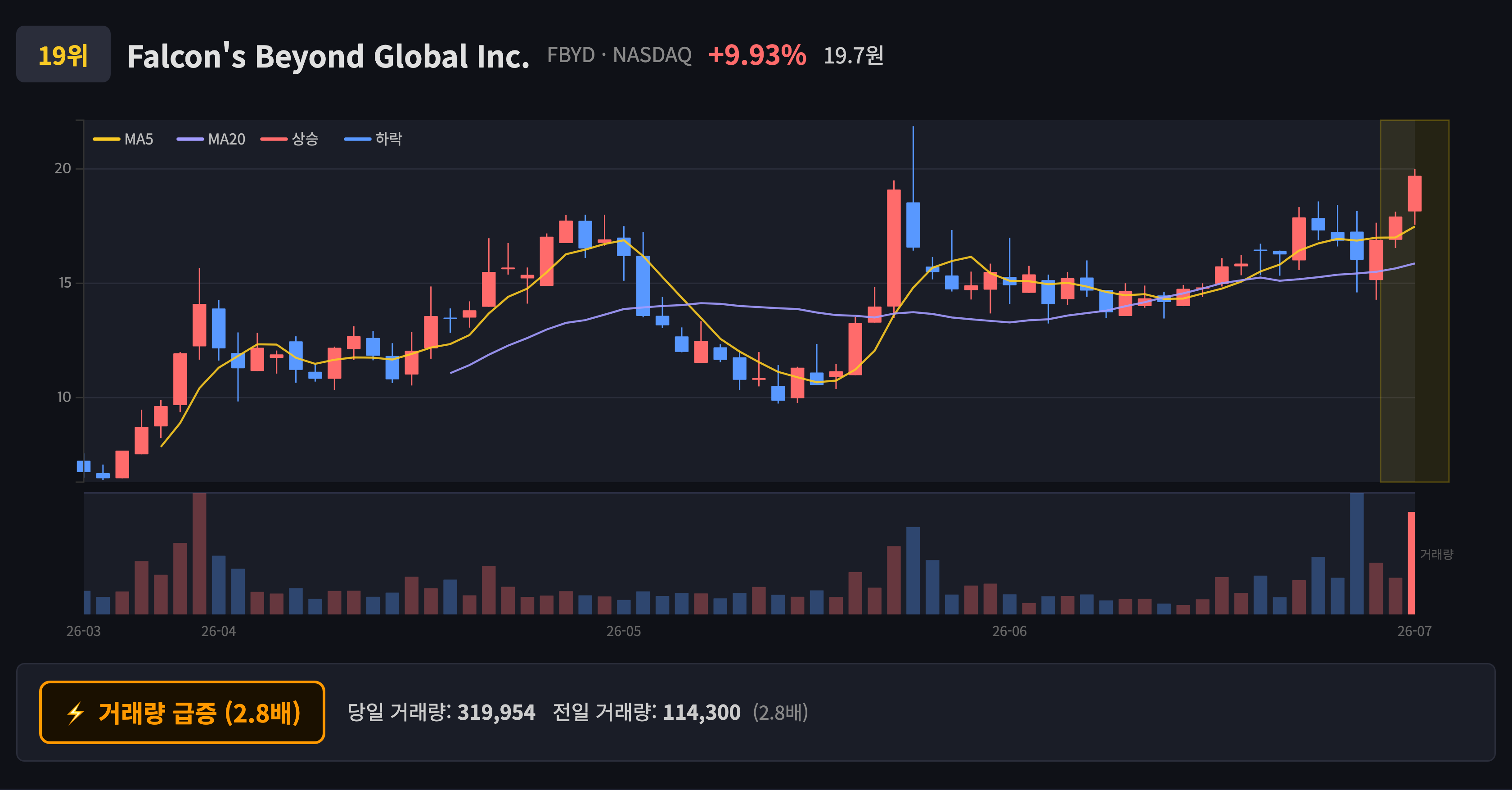Toggle the MA5 legend entry

(x=123, y=139)
